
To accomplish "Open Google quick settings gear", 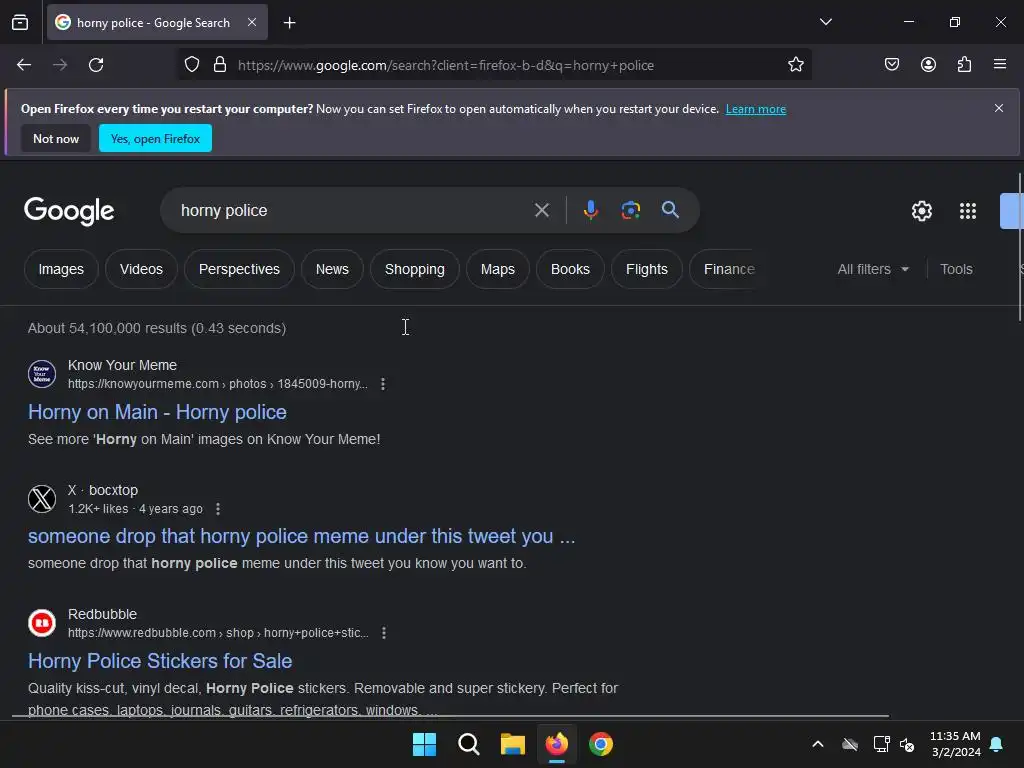I will pos(921,211).
